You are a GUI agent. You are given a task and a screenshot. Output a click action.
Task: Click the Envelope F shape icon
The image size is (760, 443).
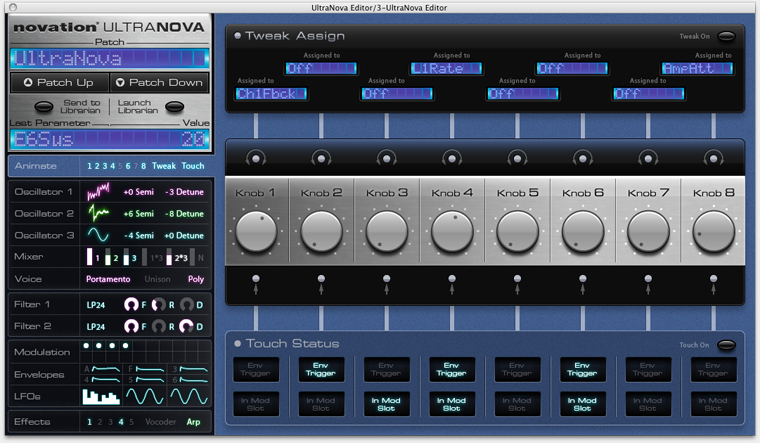[150, 369]
